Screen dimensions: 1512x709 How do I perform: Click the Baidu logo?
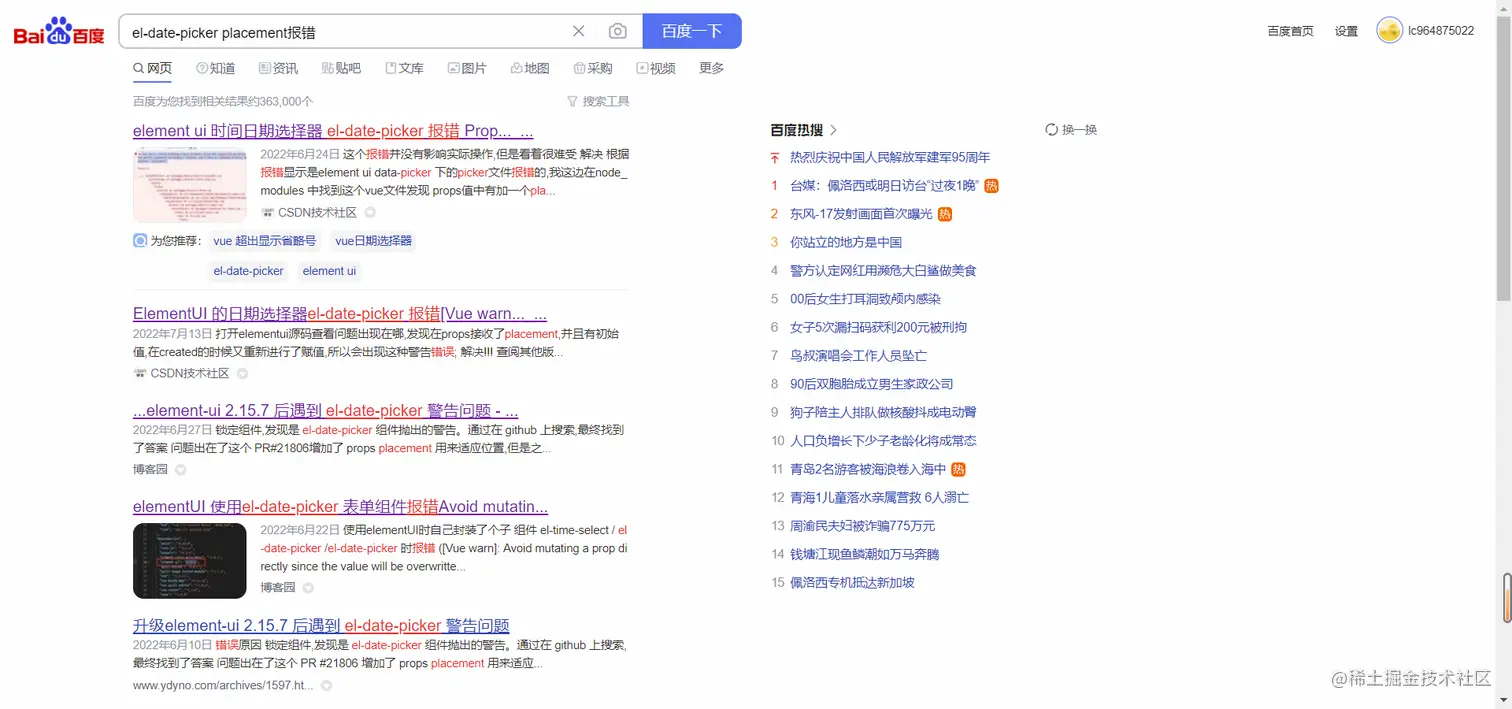(59, 31)
